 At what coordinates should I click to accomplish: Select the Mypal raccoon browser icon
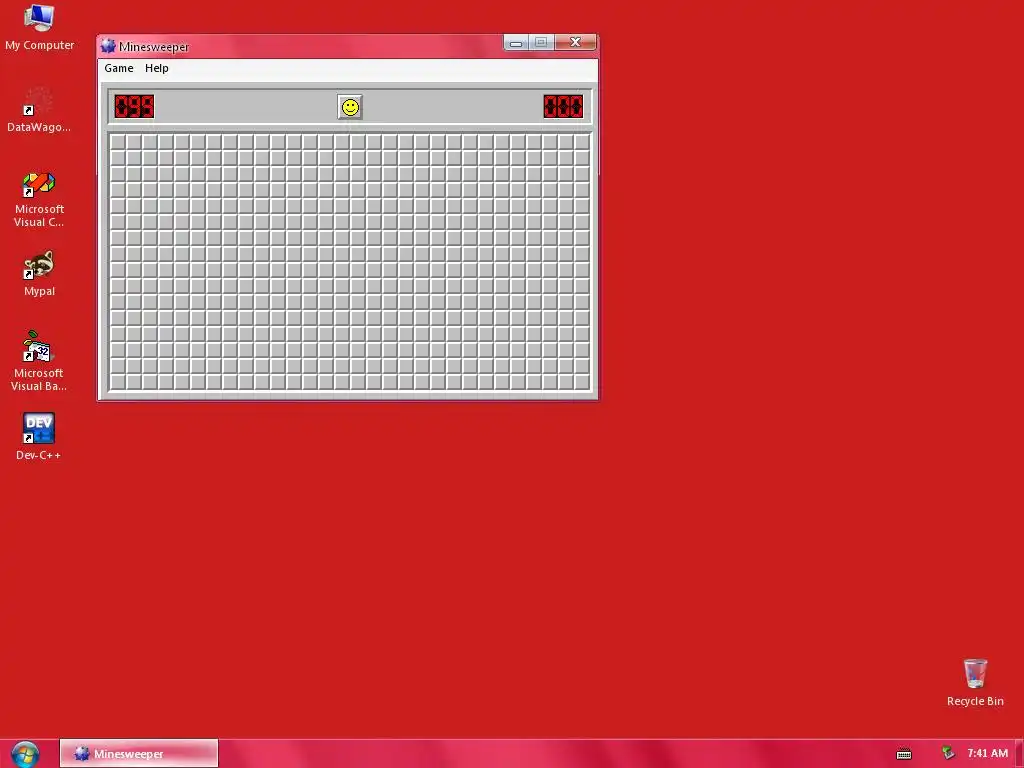click(x=39, y=274)
